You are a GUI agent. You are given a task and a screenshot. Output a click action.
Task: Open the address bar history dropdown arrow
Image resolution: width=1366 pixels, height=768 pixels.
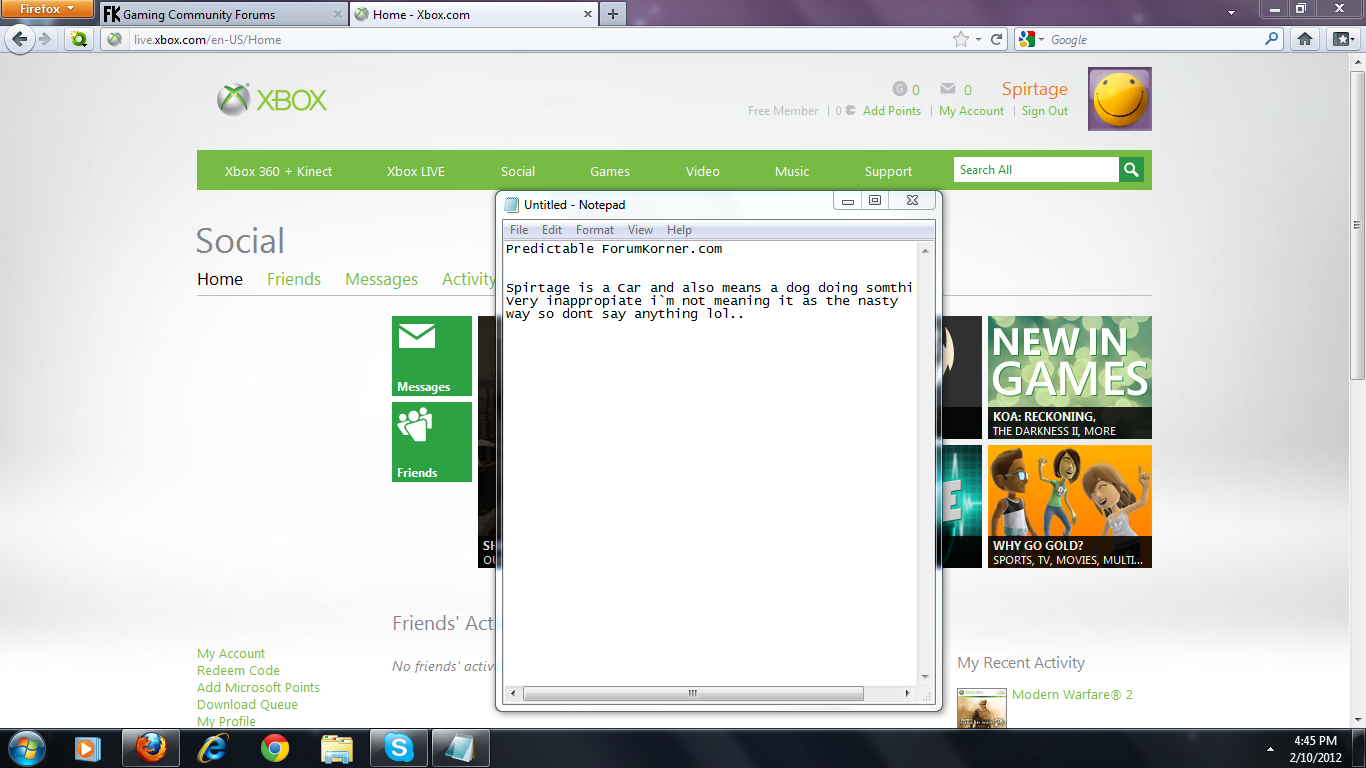pyautogui.click(x=980, y=40)
